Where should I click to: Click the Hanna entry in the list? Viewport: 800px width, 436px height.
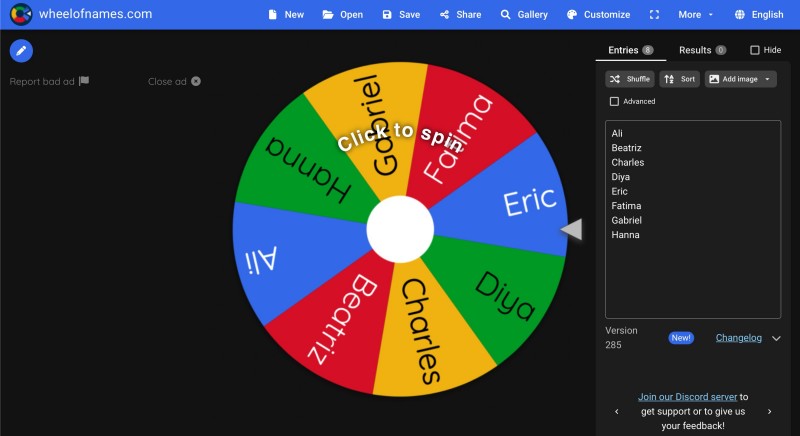point(625,235)
